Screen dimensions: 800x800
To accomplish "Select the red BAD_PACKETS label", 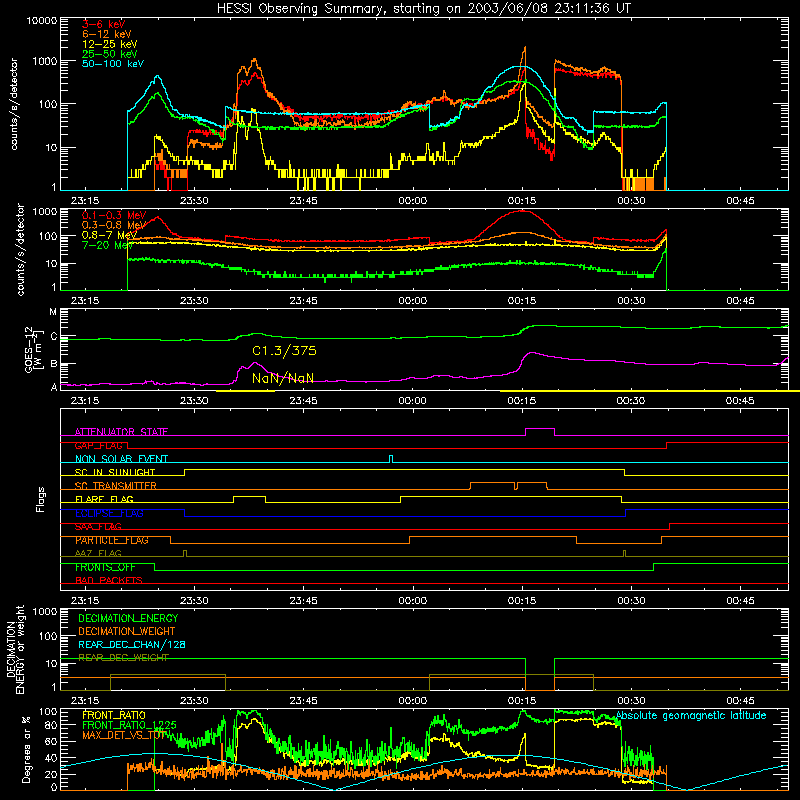I will click(109, 581).
